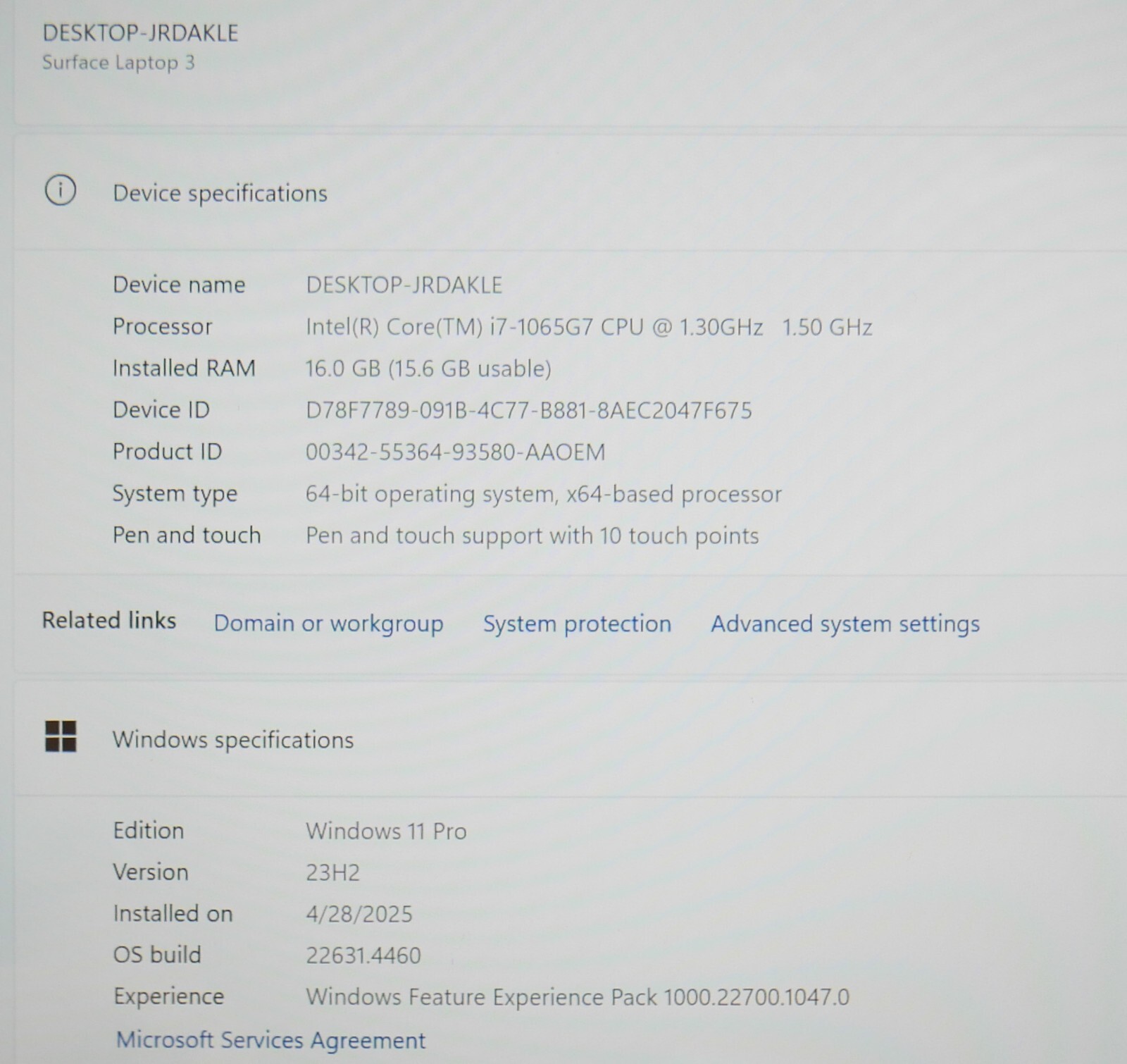
Task: Click the Processor label
Action: click(162, 326)
